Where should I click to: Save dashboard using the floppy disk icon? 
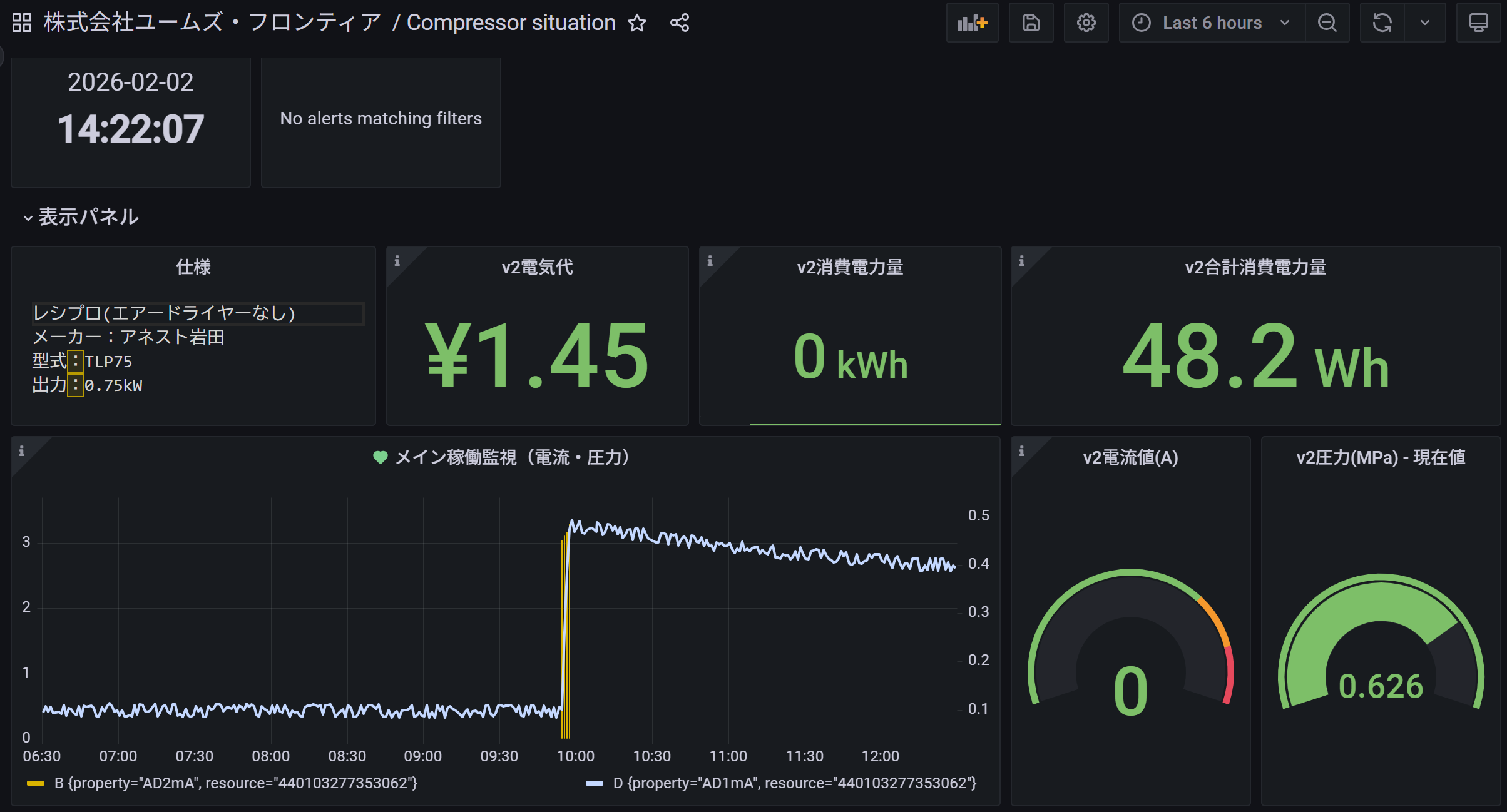click(x=1031, y=23)
